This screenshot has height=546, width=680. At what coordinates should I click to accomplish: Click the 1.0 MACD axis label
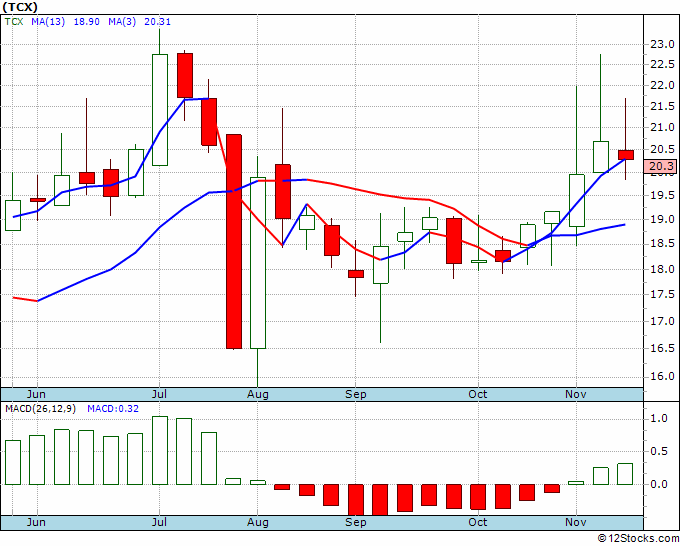point(659,419)
